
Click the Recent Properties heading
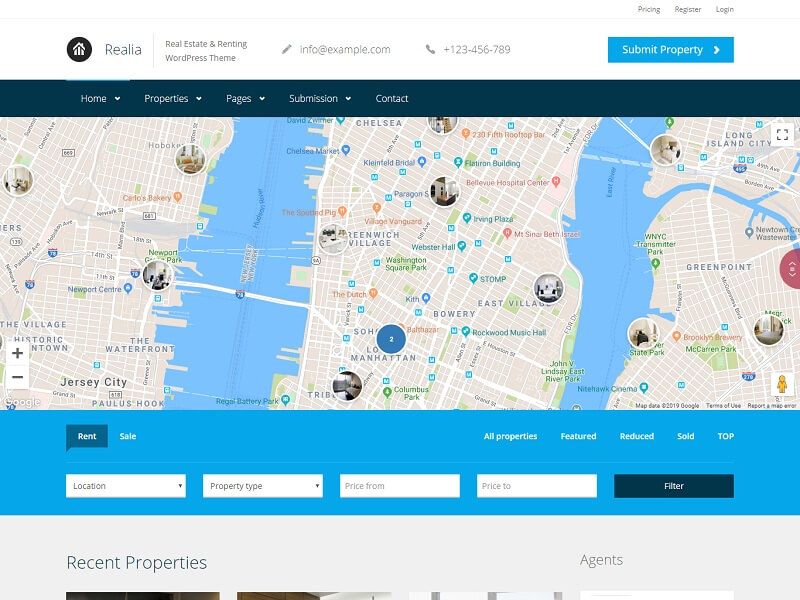click(x=136, y=562)
